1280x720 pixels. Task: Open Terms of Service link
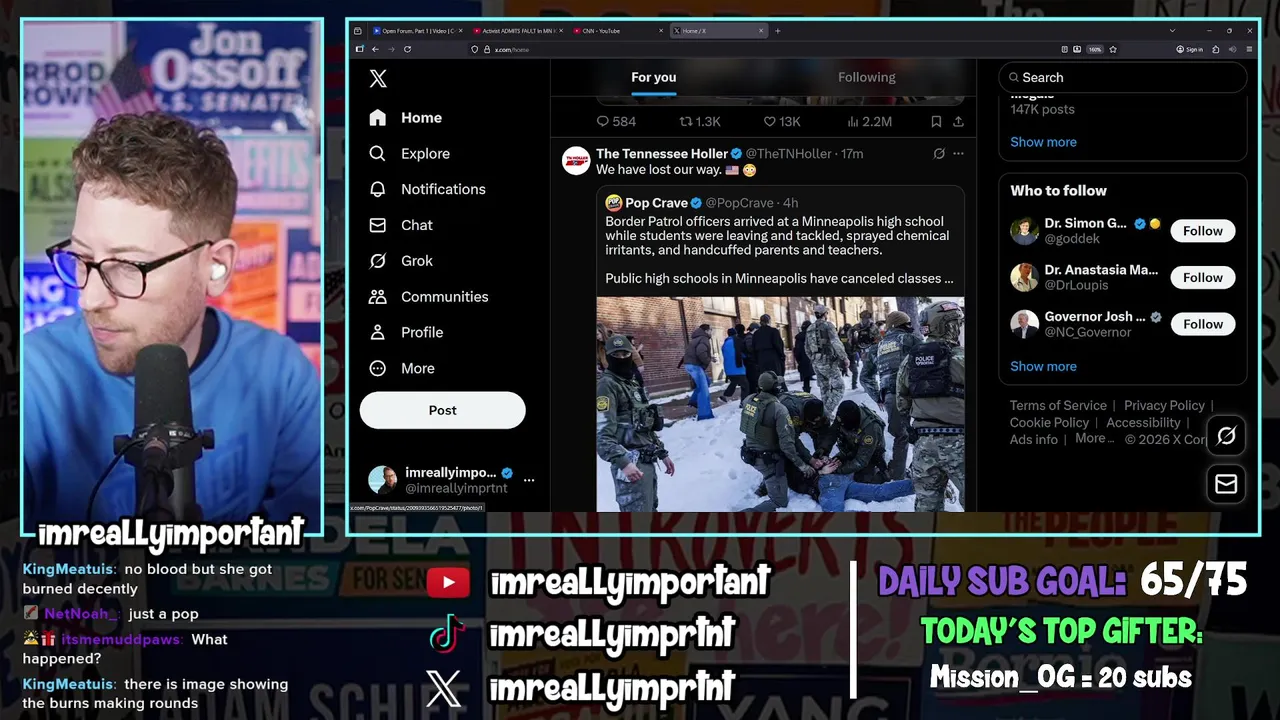coord(1058,405)
